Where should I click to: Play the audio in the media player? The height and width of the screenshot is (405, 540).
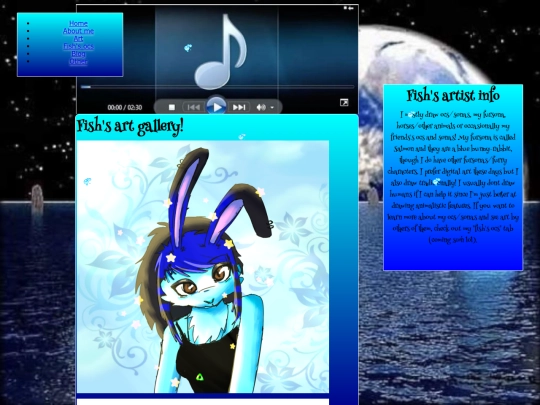pos(217,107)
